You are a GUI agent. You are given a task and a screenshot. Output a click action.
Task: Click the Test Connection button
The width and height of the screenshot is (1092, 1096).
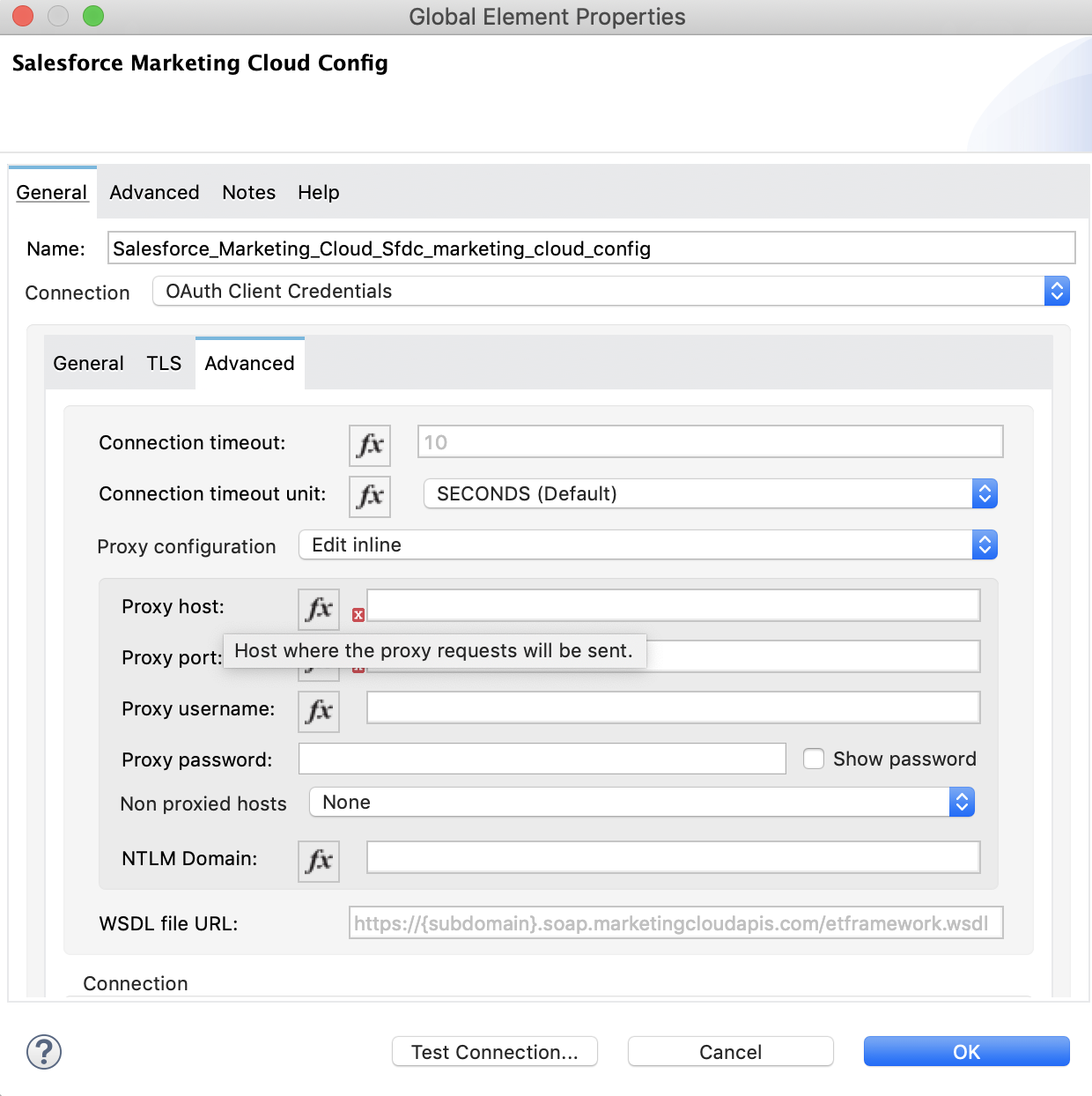click(494, 1051)
